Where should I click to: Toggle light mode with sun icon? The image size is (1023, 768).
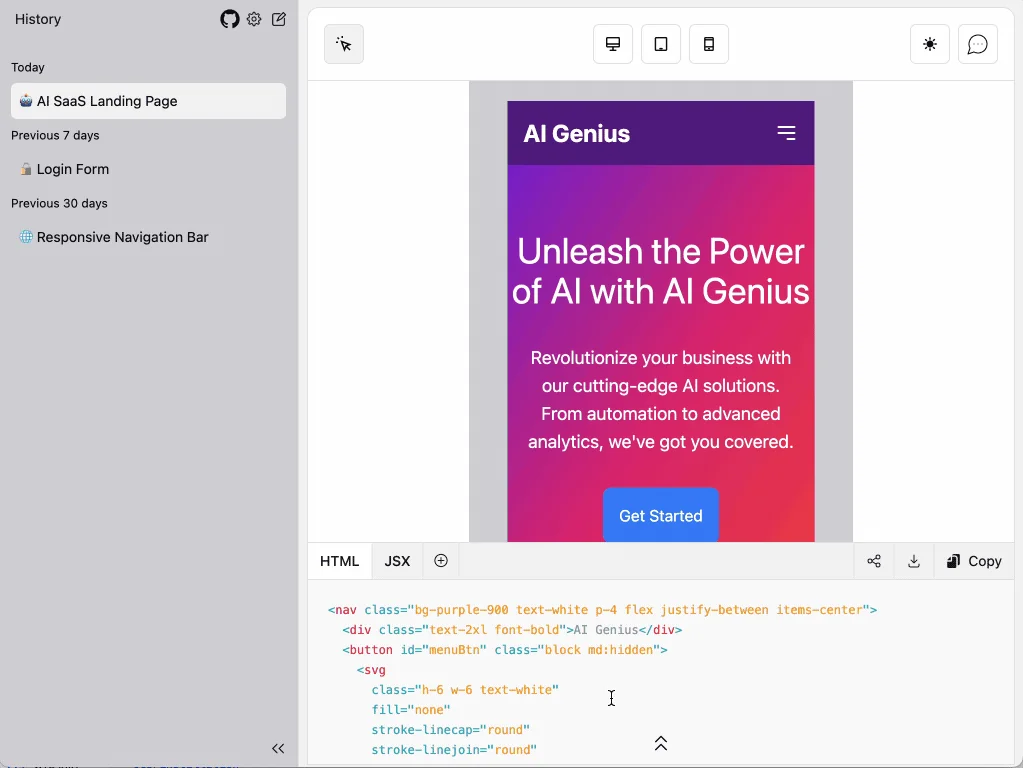click(929, 44)
